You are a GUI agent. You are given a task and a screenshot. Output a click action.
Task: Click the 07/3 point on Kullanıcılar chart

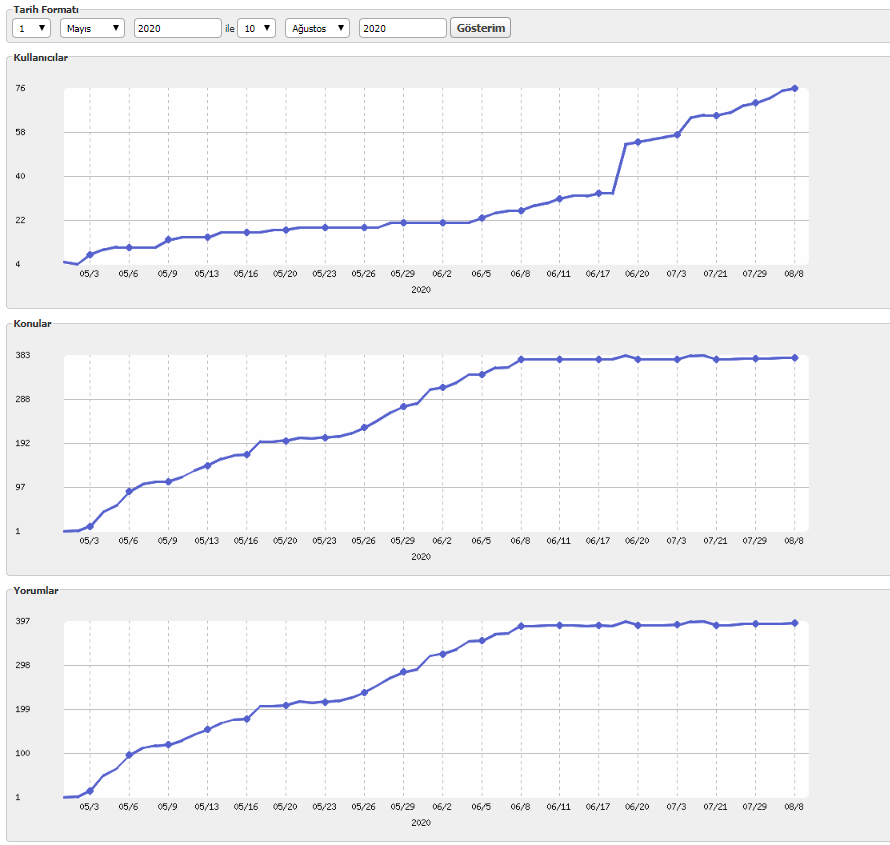point(677,134)
